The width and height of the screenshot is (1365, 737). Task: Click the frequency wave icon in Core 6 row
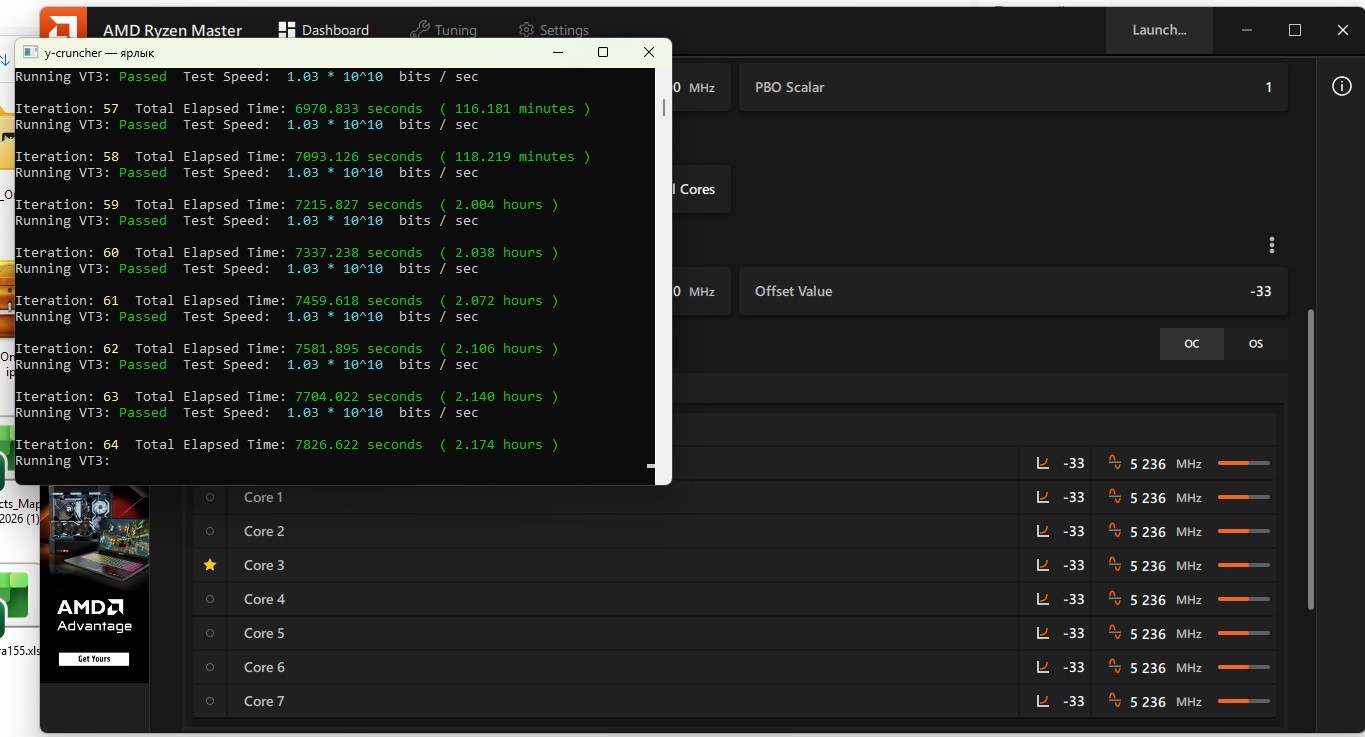coord(1114,667)
